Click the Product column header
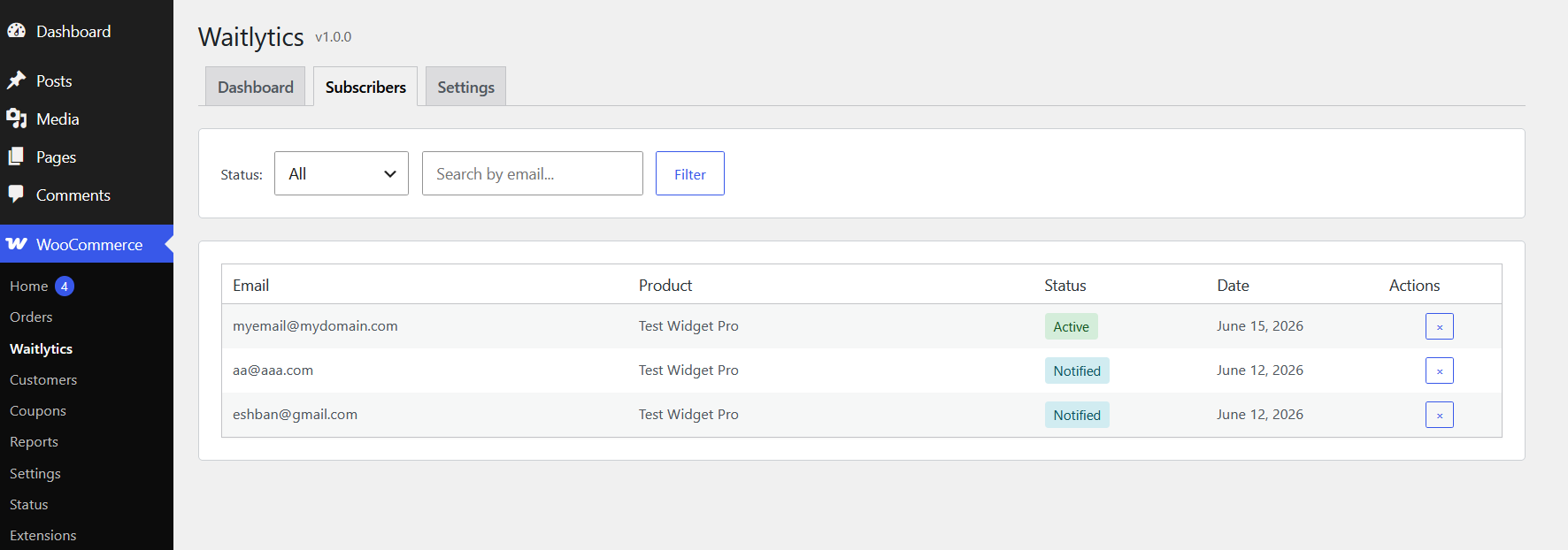 pyautogui.click(x=665, y=285)
